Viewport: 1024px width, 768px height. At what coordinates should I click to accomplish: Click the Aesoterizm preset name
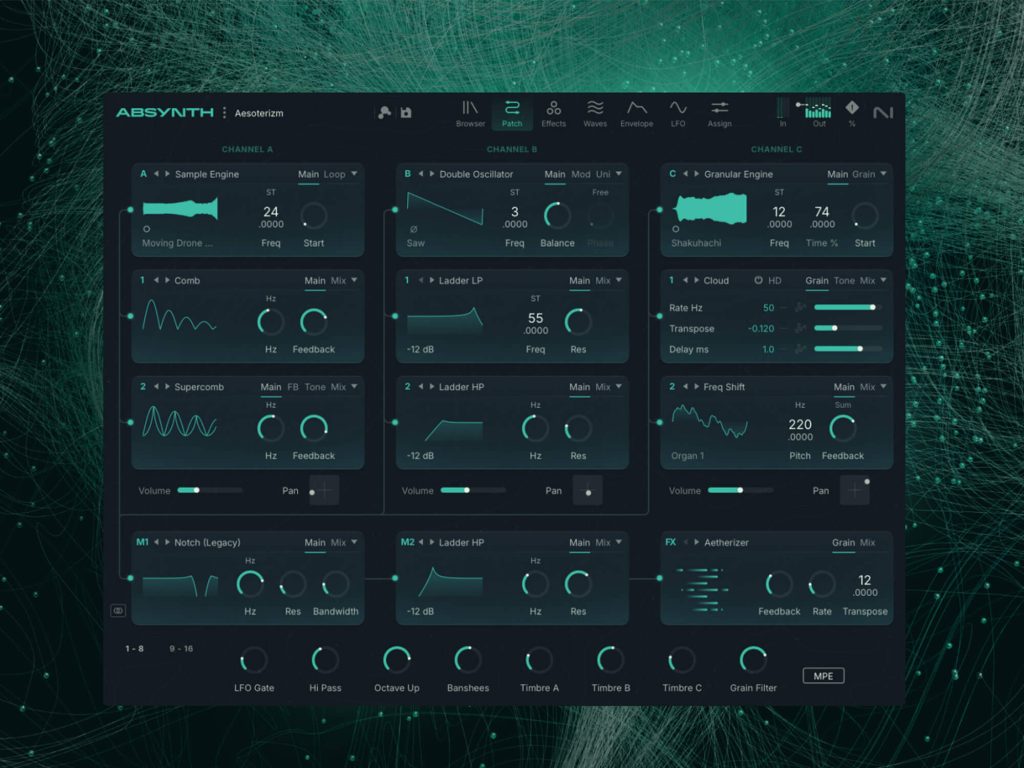pos(259,113)
